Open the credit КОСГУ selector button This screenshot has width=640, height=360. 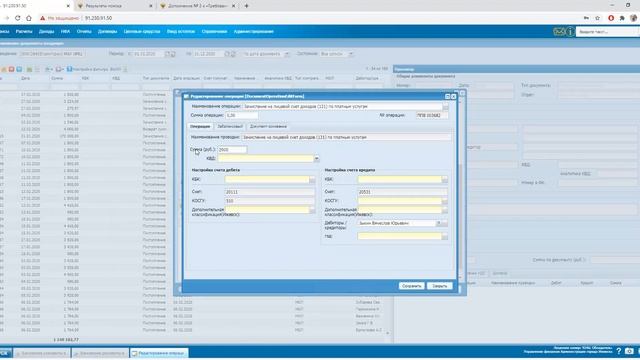[x=445, y=201]
